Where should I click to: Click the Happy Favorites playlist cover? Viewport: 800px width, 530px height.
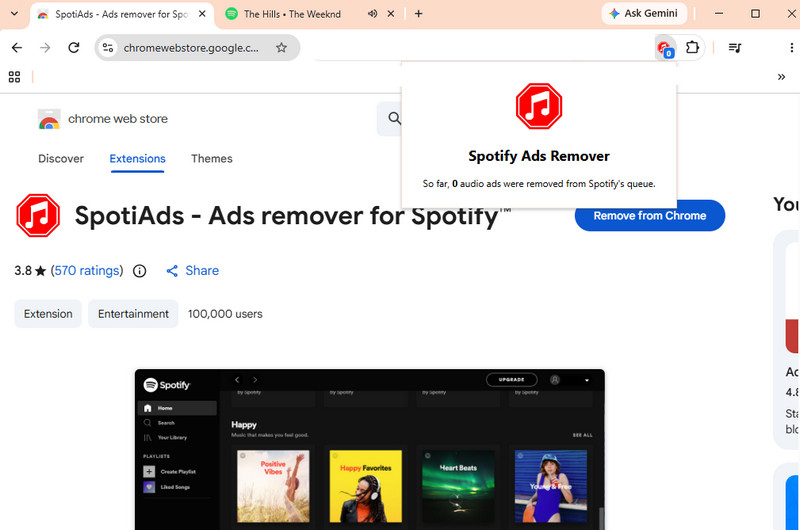(x=365, y=486)
